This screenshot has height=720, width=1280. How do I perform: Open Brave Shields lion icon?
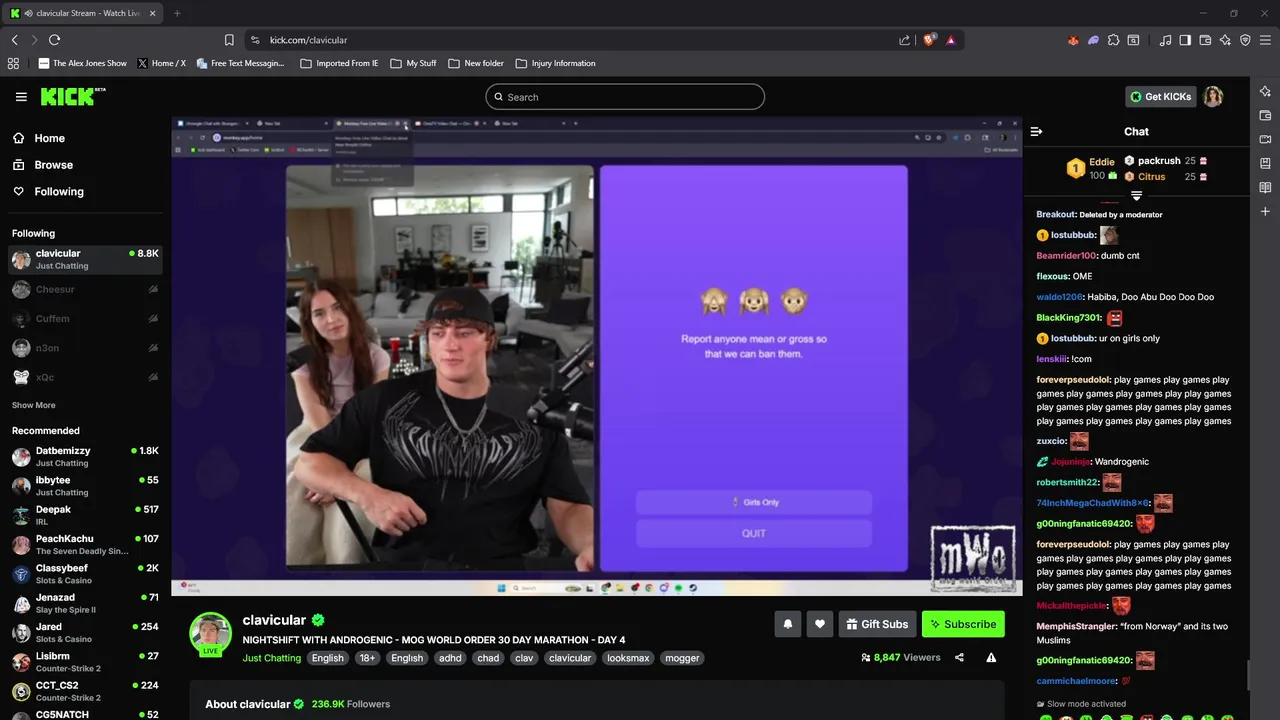click(929, 40)
